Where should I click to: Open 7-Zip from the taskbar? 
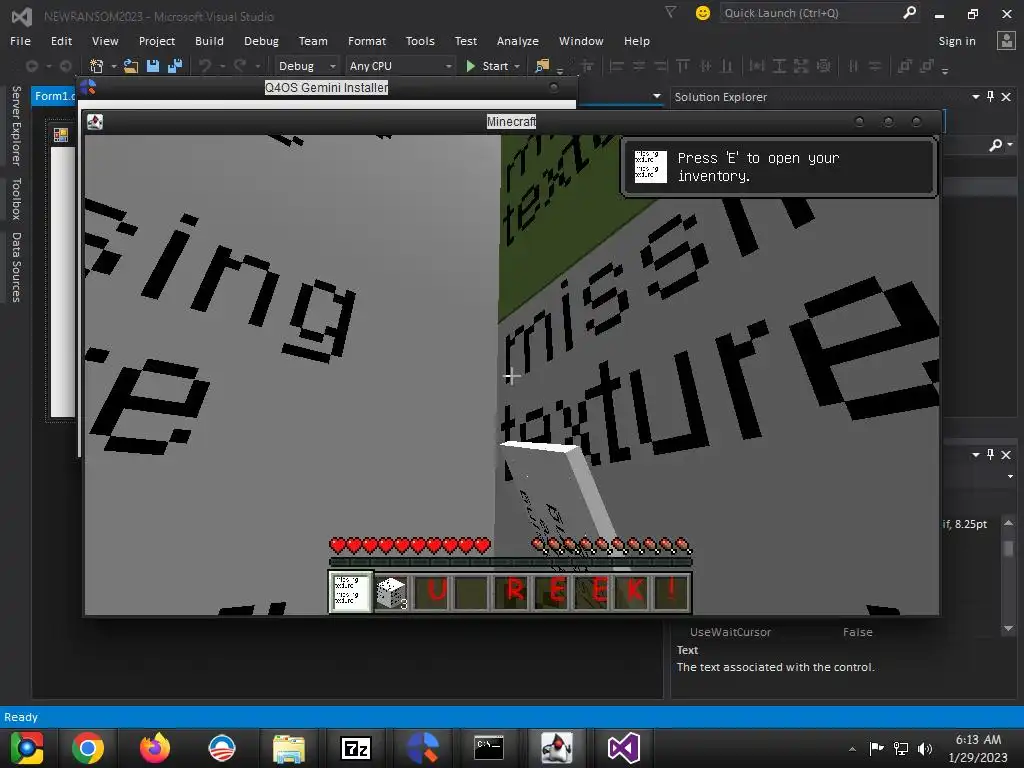click(356, 748)
